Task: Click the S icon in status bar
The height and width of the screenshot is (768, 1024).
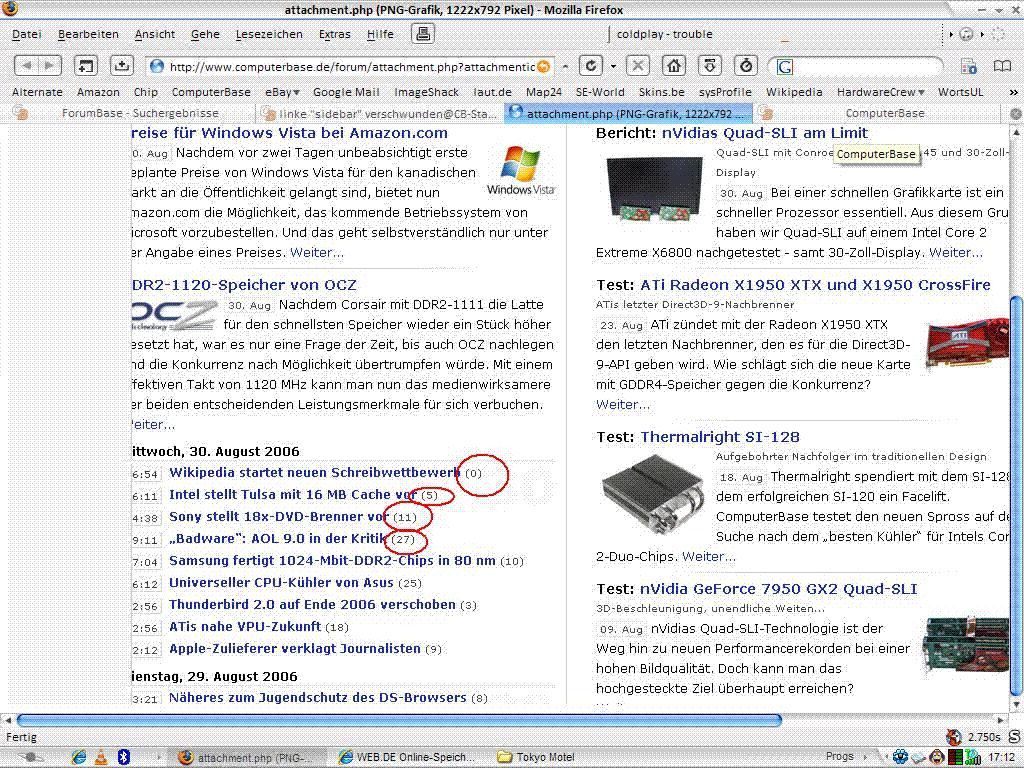Action: click(x=1014, y=737)
